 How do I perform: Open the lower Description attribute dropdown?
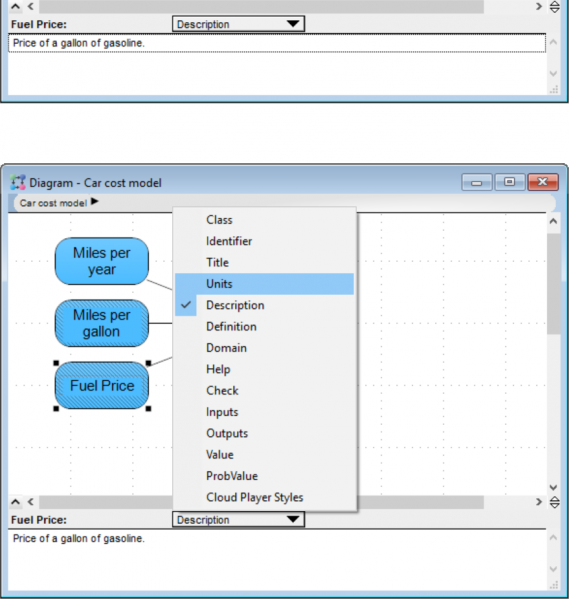pos(238,520)
